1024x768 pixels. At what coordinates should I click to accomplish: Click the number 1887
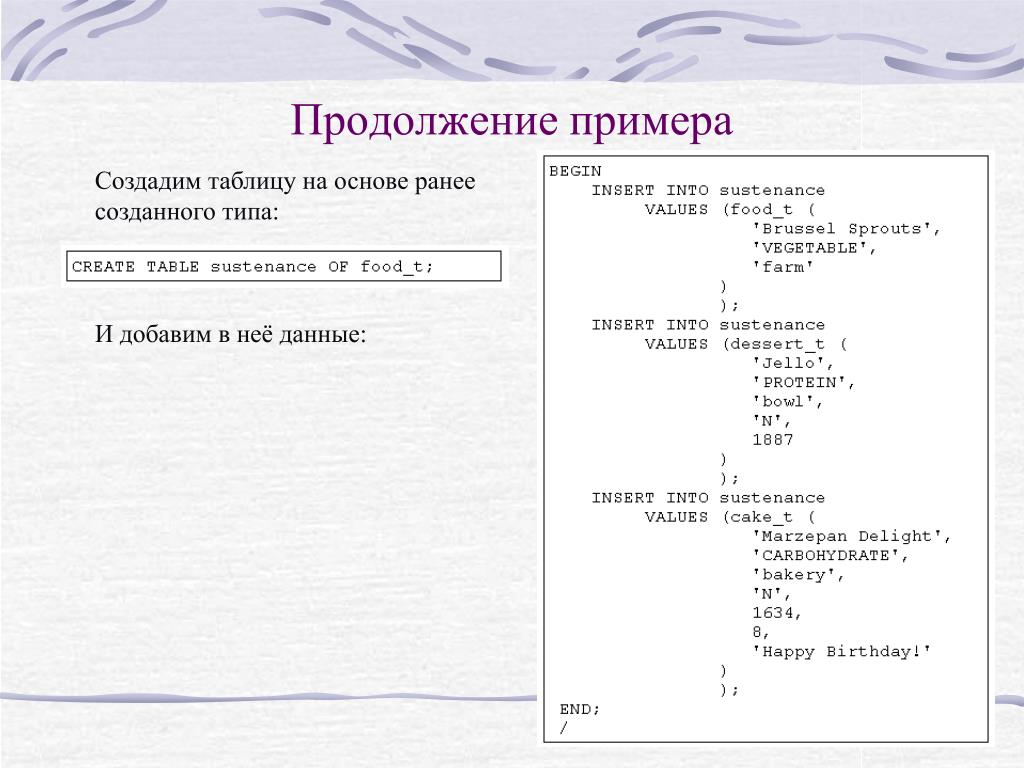click(773, 440)
